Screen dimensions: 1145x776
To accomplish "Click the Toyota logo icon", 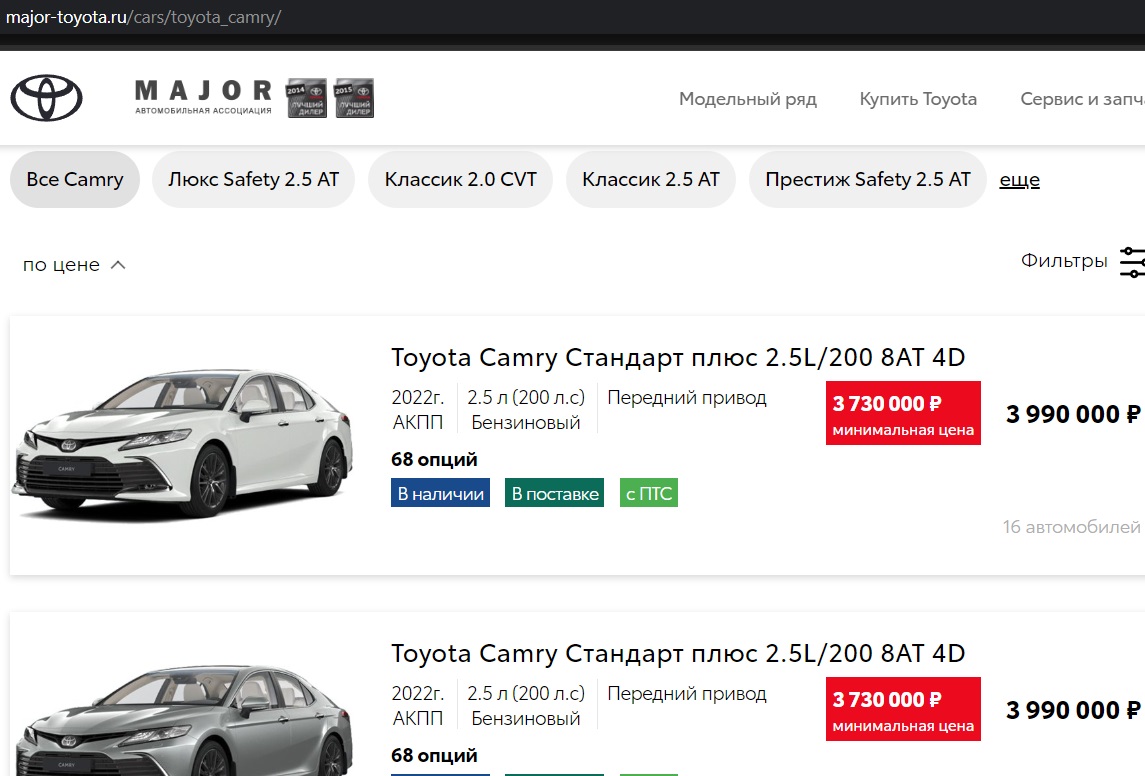I will click(x=46, y=98).
